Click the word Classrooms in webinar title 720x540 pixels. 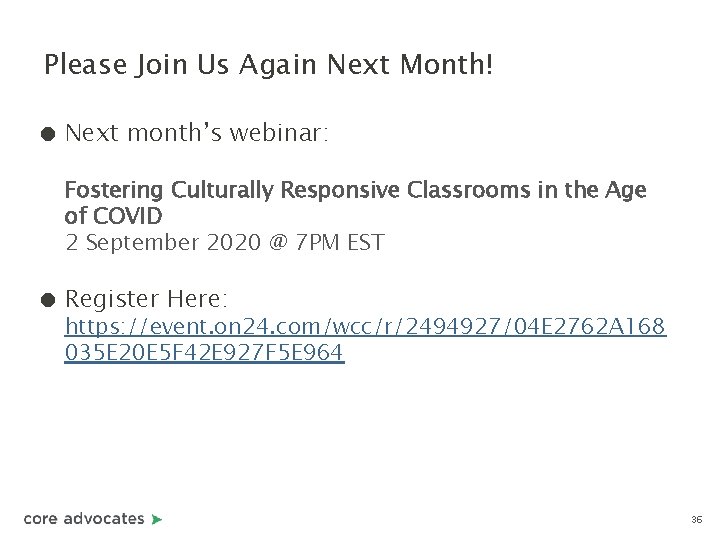[463, 190]
